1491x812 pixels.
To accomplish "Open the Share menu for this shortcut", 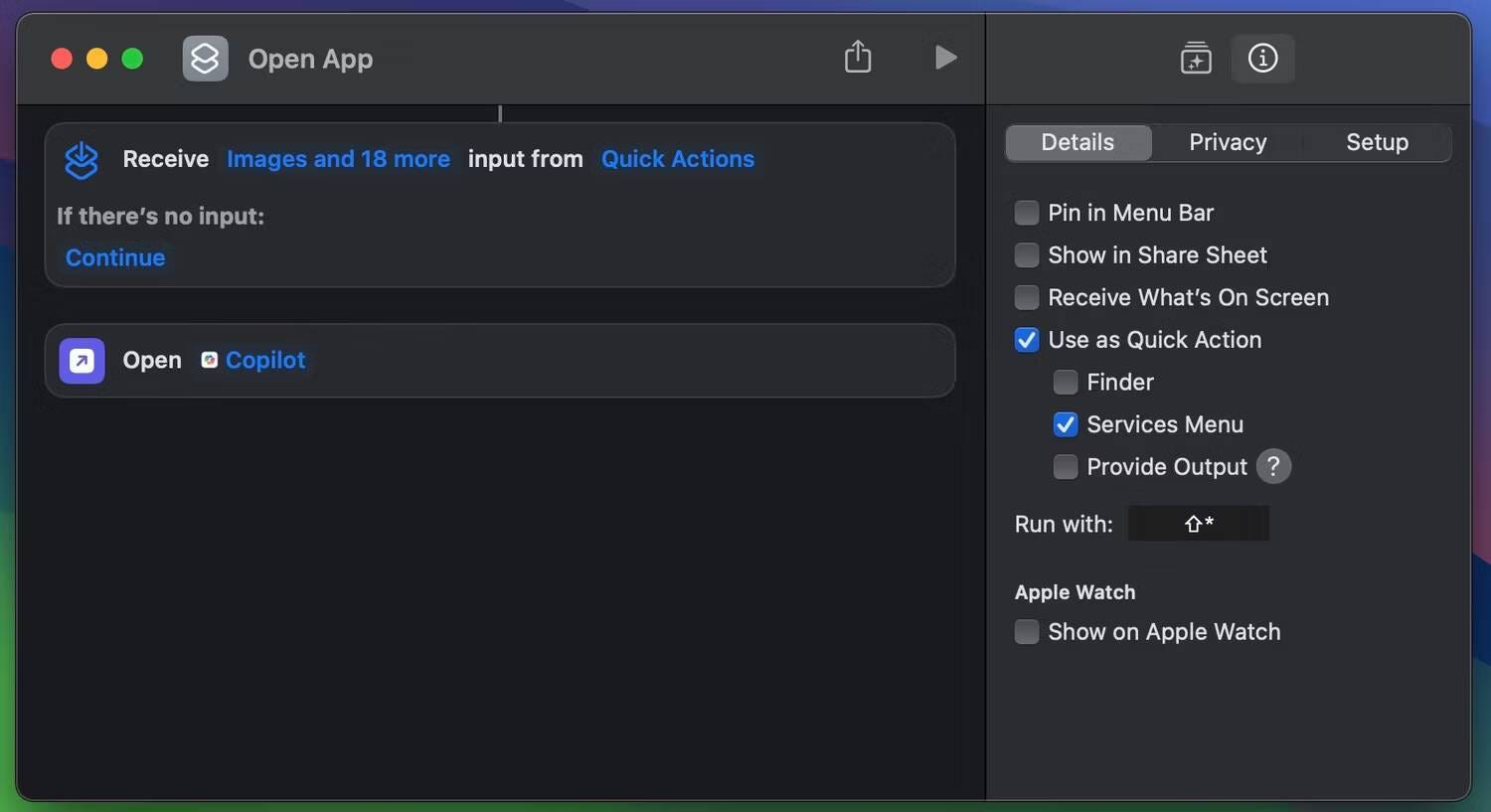I will coord(857,57).
